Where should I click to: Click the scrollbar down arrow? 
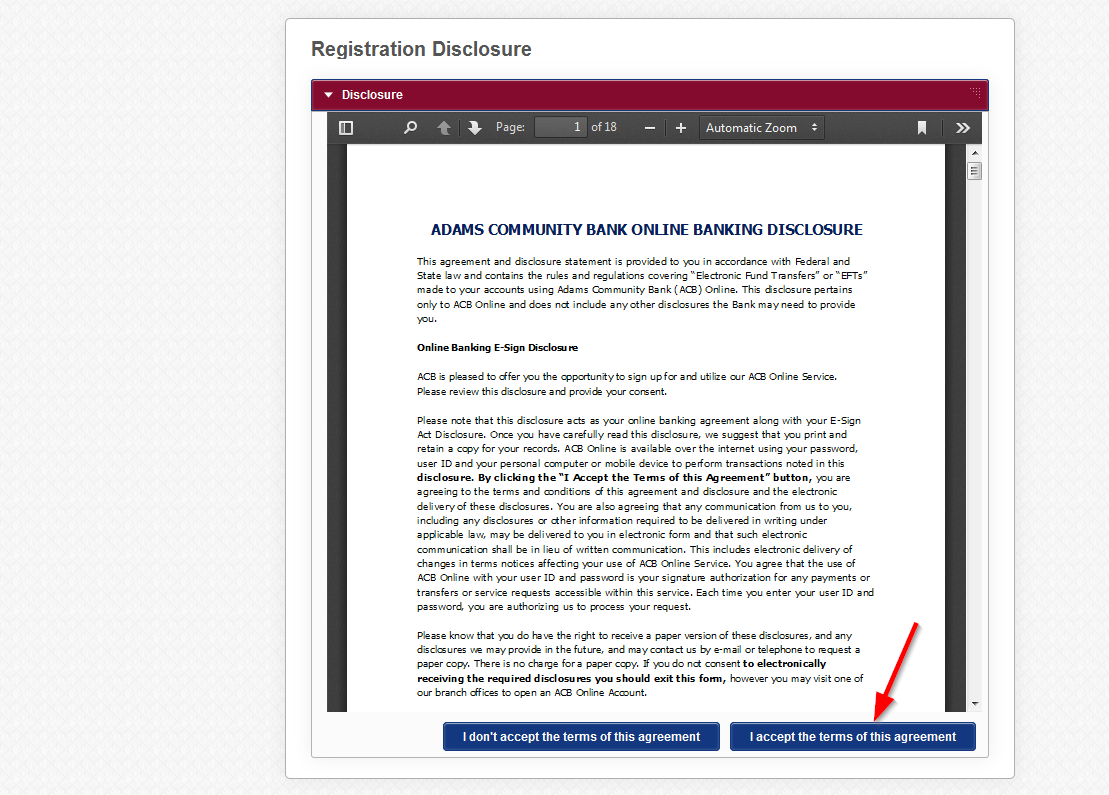pyautogui.click(x=975, y=703)
